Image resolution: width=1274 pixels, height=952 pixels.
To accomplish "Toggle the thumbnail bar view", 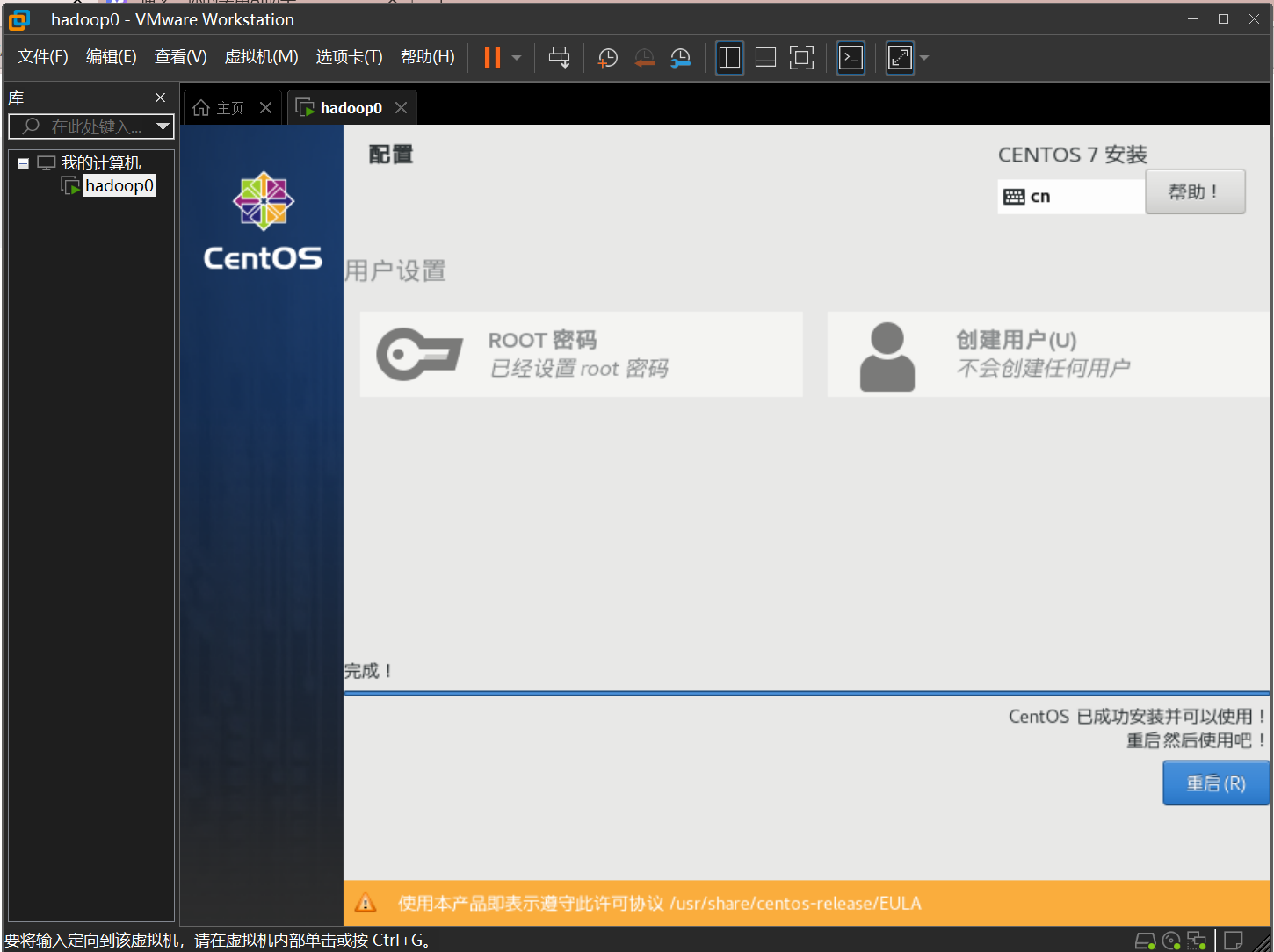I will (x=765, y=58).
